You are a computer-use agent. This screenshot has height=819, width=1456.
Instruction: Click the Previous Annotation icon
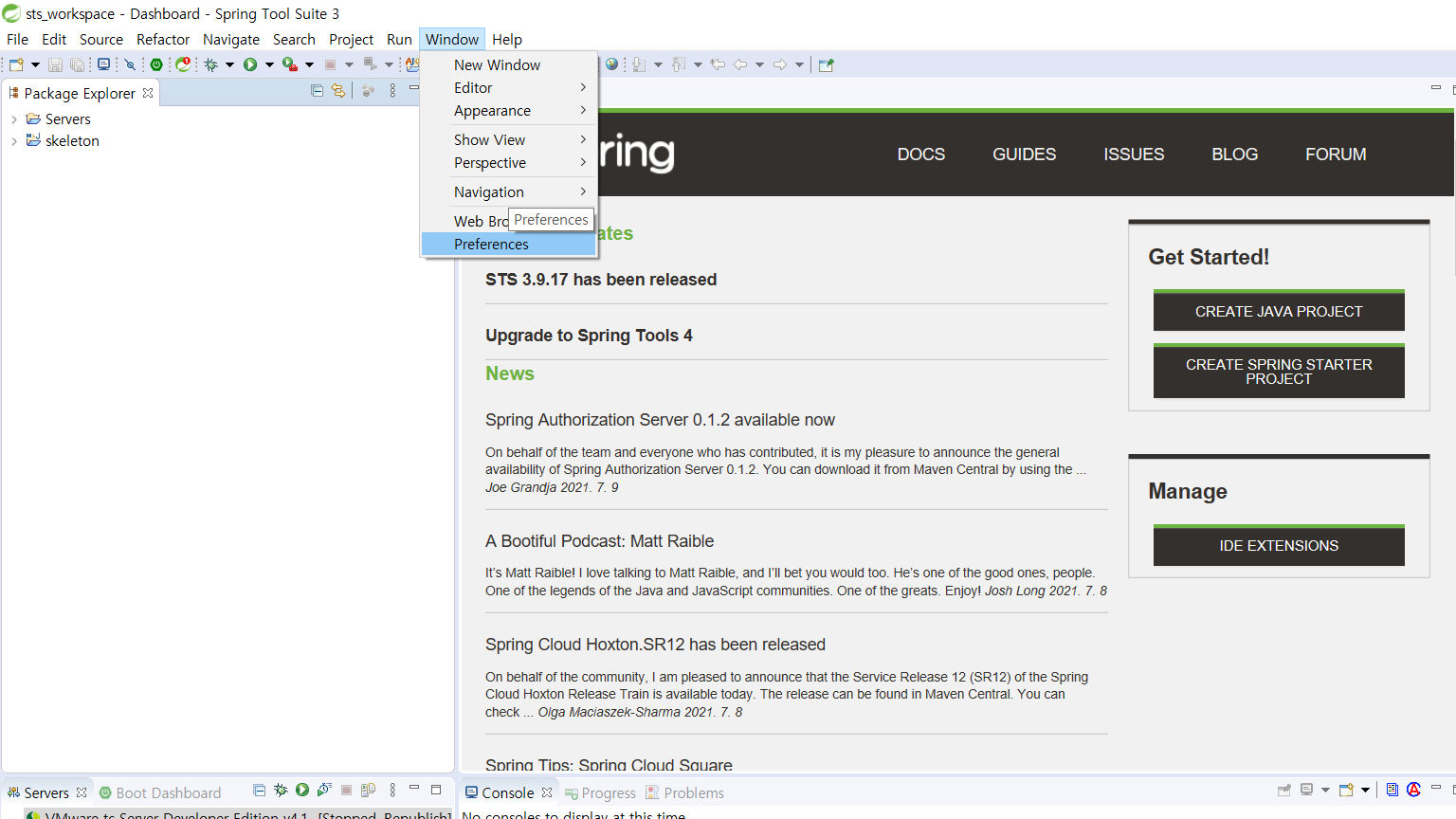679,64
